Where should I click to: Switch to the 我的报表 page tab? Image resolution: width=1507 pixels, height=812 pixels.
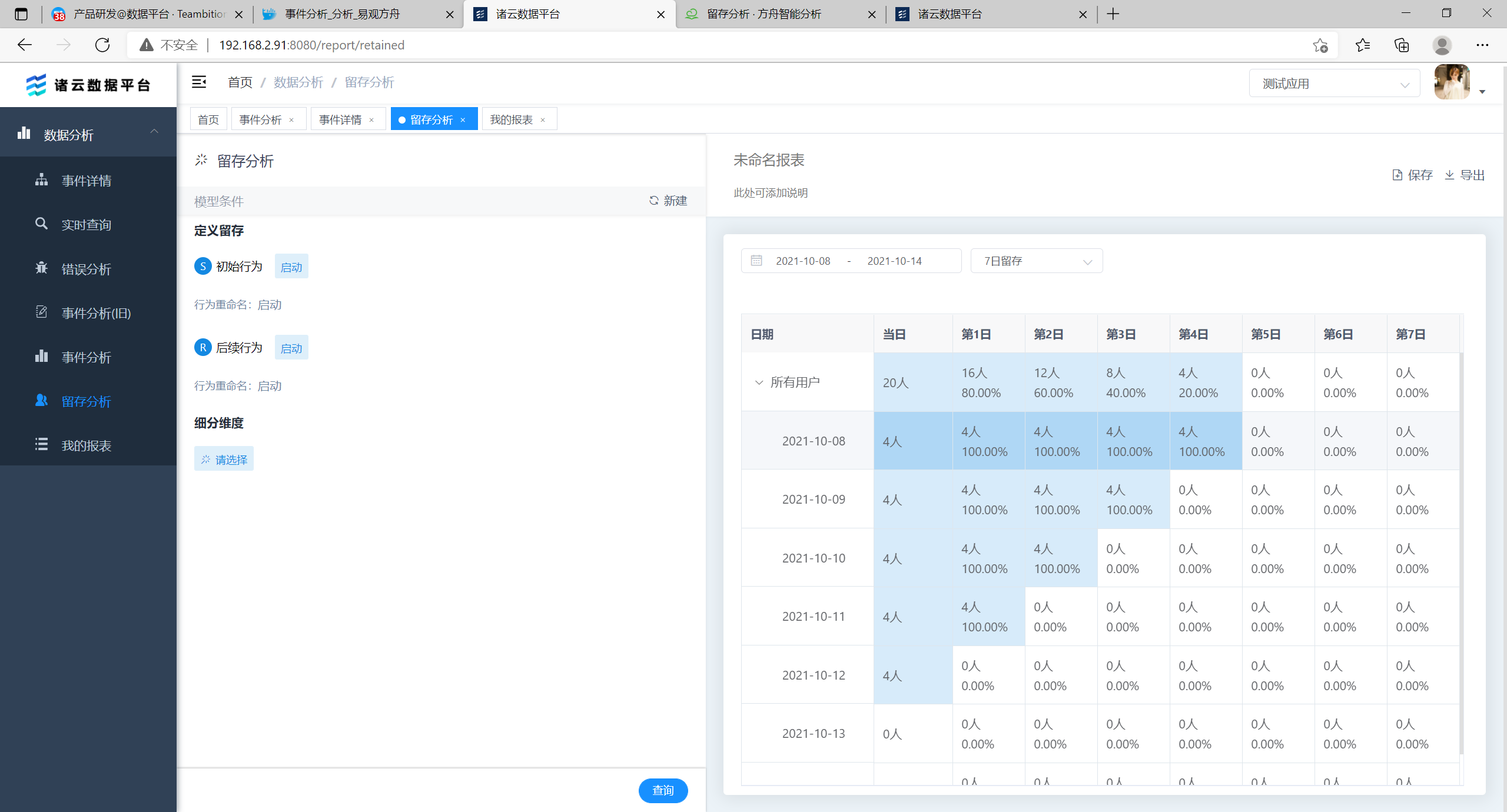[512, 120]
